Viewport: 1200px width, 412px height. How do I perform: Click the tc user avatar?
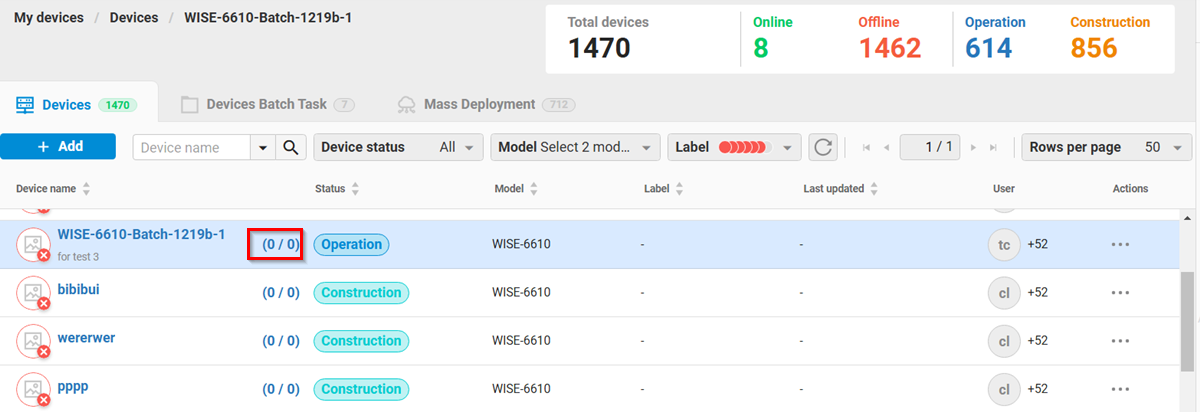coord(1003,244)
